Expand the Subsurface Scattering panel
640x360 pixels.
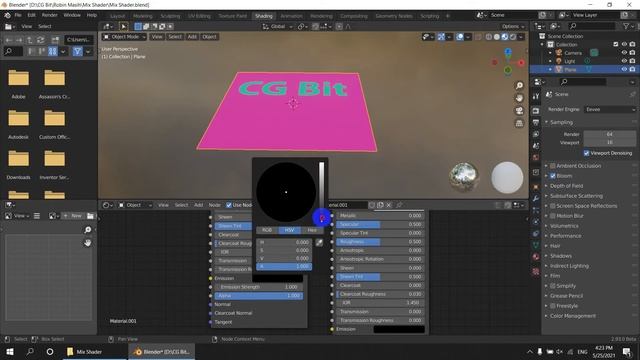point(576,196)
